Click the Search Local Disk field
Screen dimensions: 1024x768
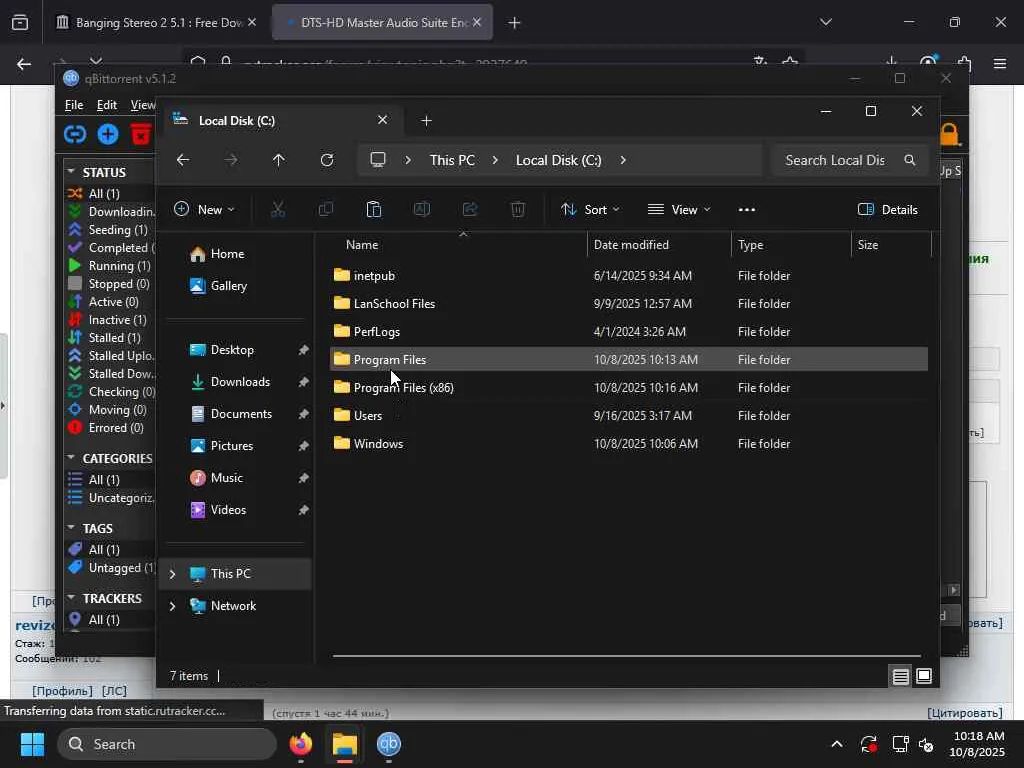[850, 160]
